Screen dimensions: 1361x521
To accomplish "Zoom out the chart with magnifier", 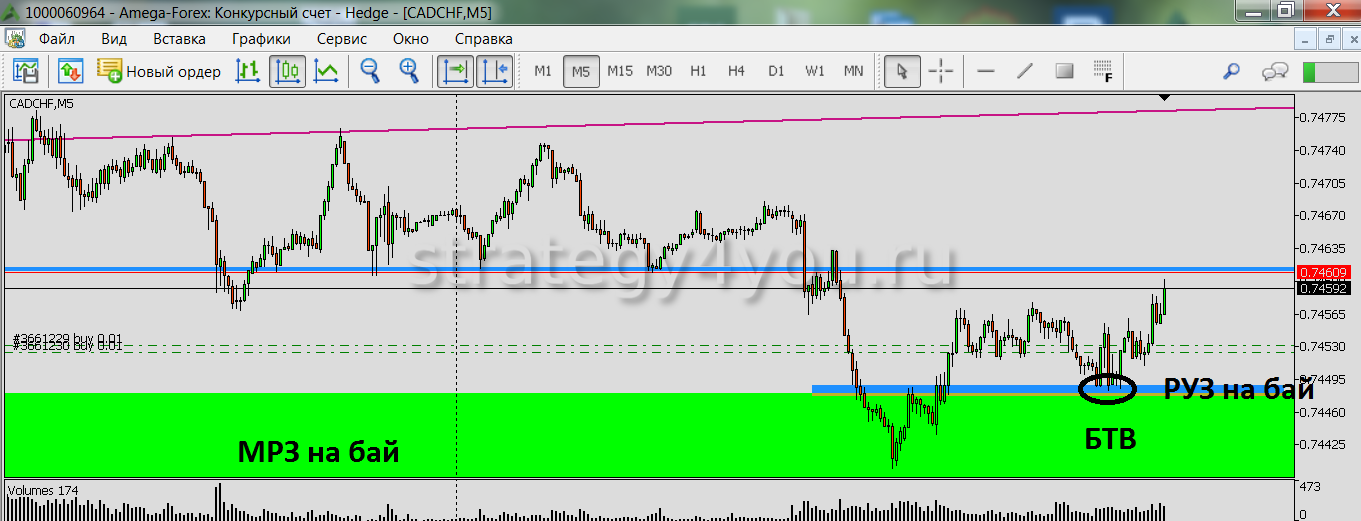I will (370, 71).
